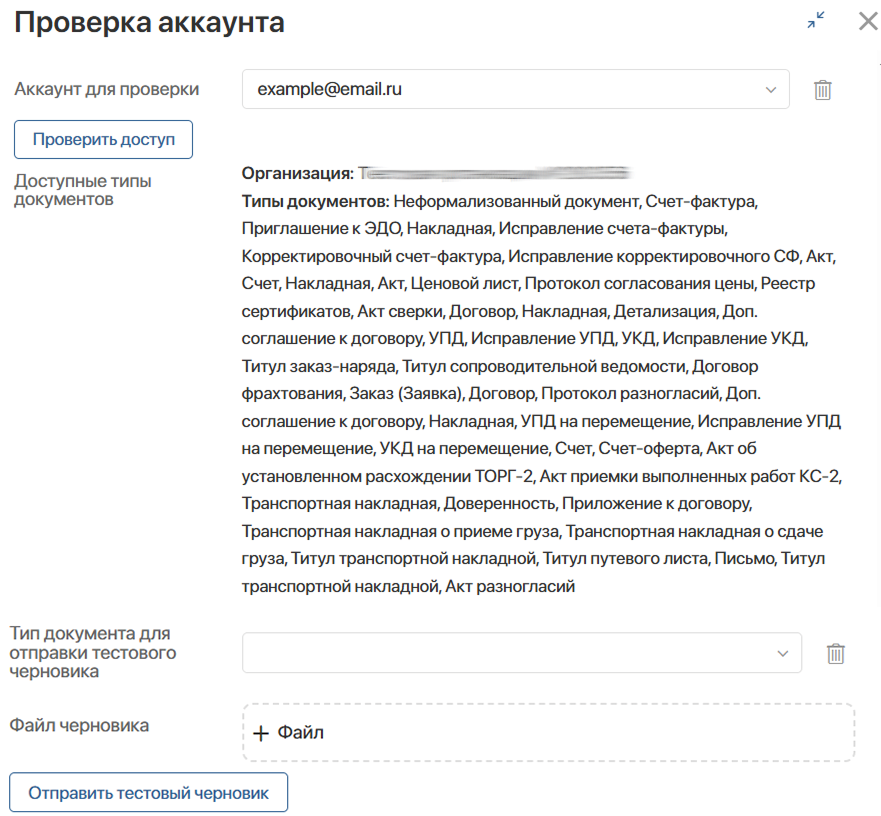
Task: Click the text Акт разногласий
Action: (510, 587)
